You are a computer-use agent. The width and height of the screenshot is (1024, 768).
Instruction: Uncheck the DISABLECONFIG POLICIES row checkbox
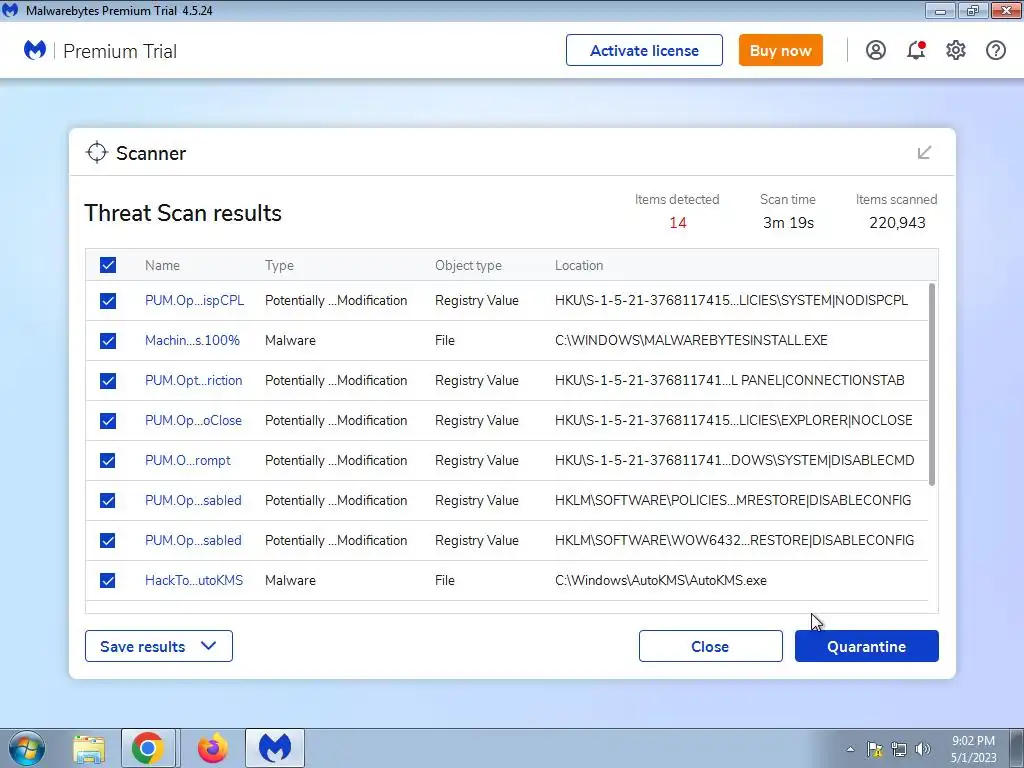108,500
